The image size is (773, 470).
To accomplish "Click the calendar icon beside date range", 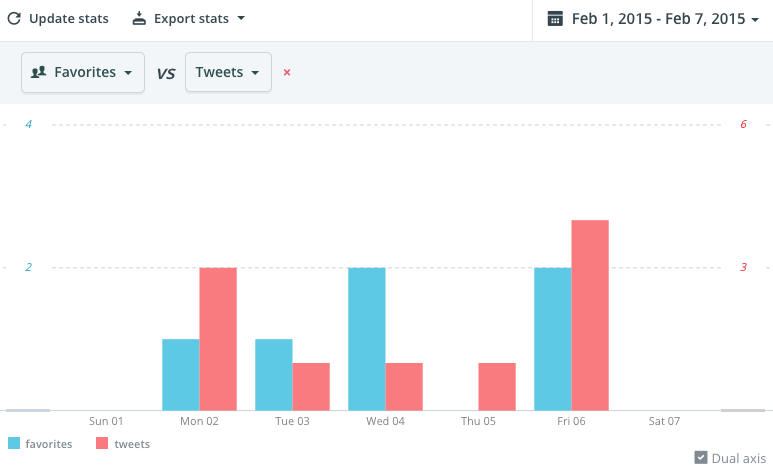I will click(x=555, y=19).
